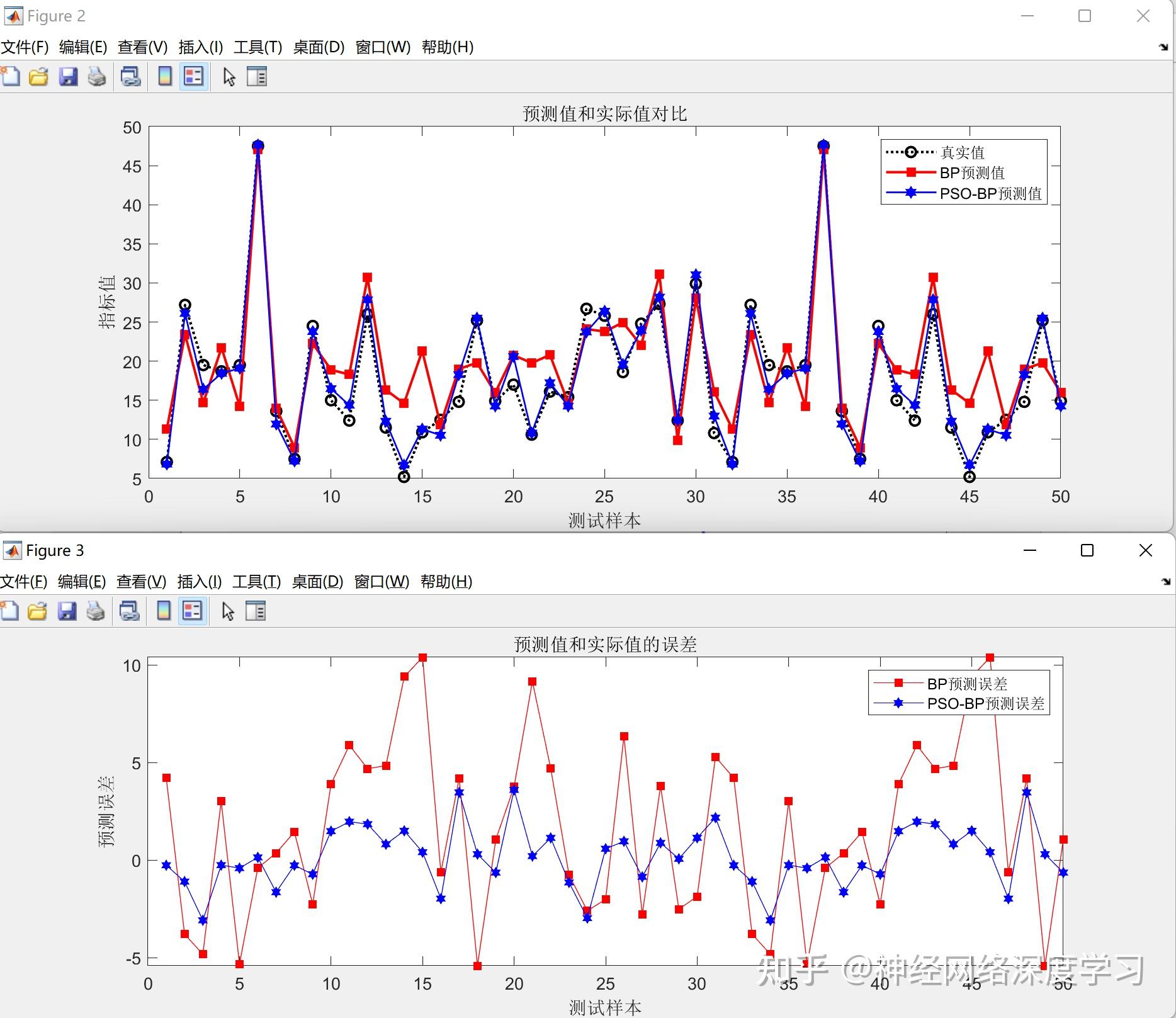
Task: Toggle the legend off in Figure 2
Action: [x=193, y=76]
